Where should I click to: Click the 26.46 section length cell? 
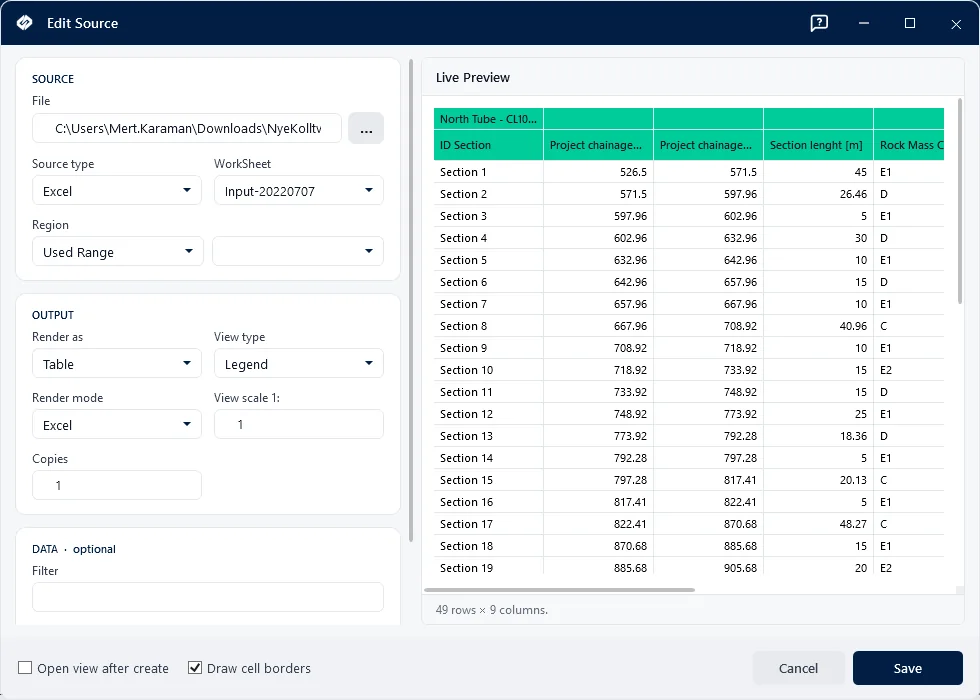tap(818, 194)
